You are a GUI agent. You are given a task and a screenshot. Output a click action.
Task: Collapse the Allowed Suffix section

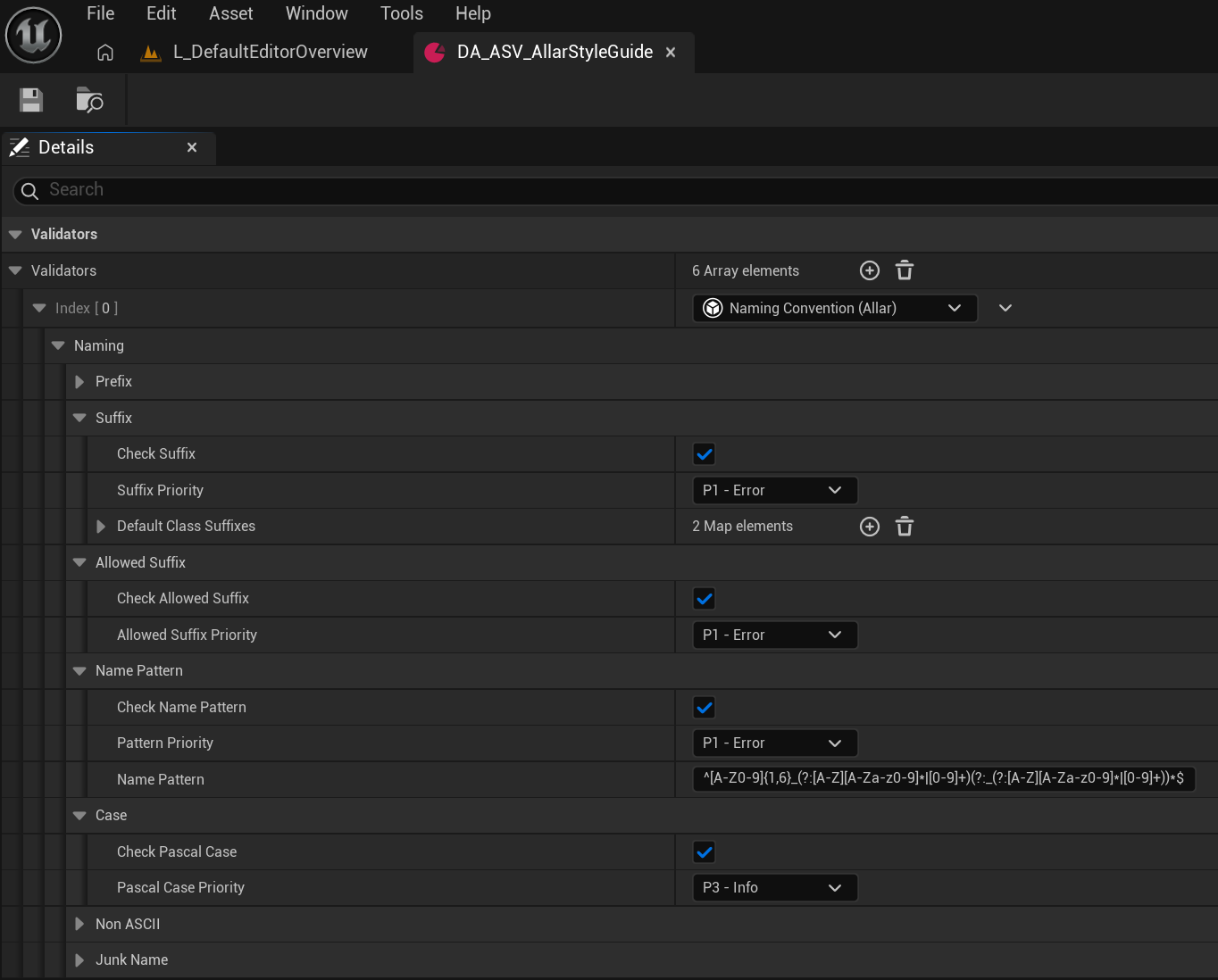click(79, 562)
